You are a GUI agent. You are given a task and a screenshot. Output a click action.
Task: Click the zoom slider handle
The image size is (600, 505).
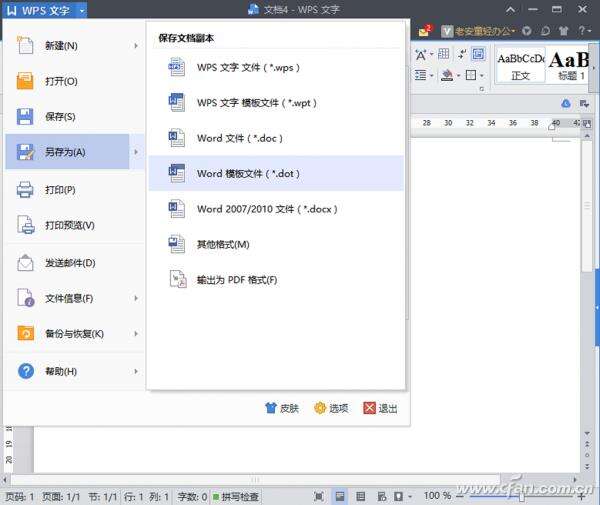(521, 497)
